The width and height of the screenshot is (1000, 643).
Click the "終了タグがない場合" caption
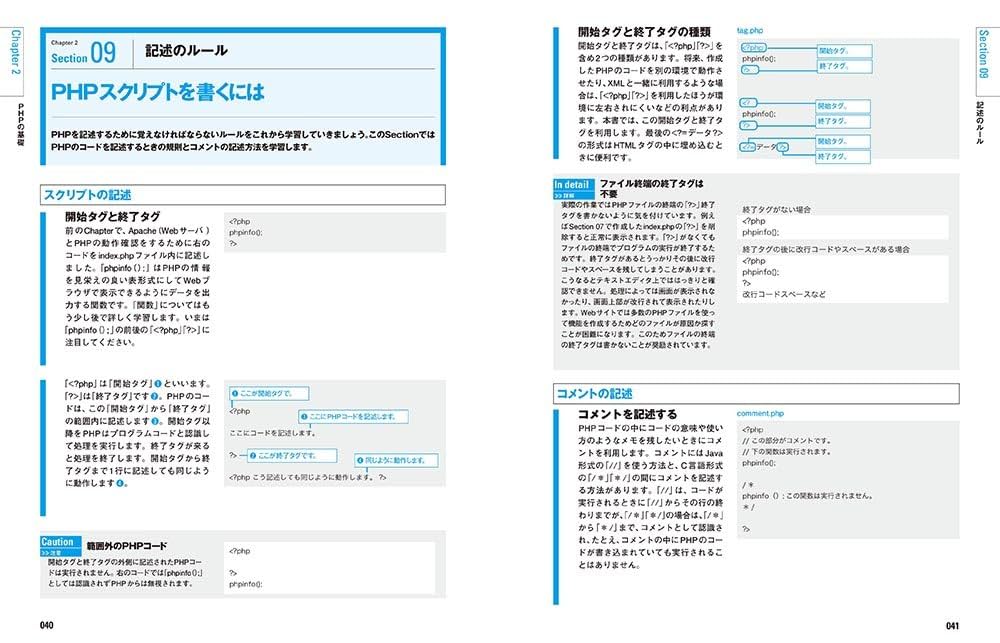[777, 209]
